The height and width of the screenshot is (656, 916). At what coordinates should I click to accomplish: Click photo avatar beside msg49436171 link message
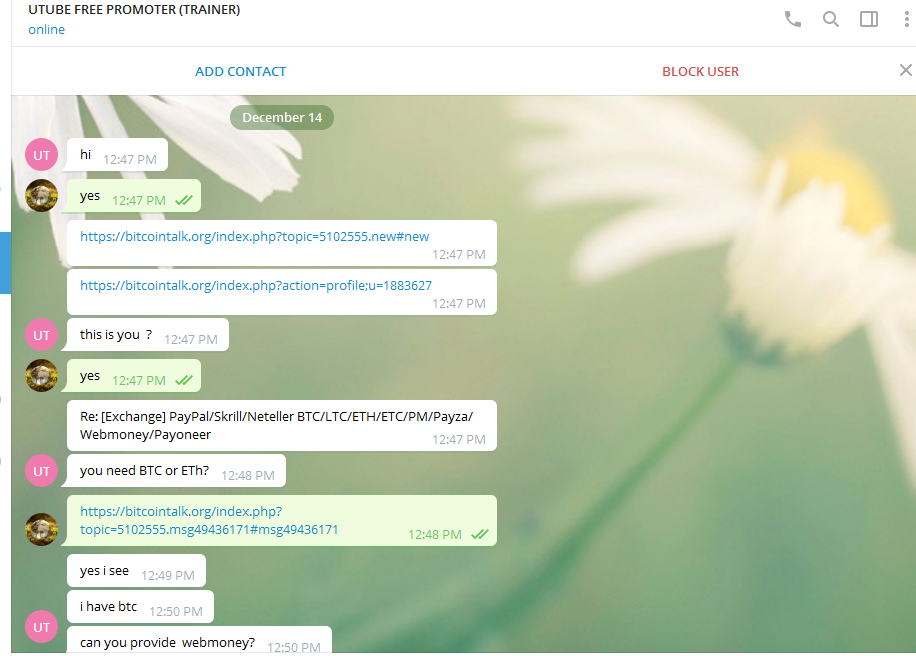[x=41, y=529]
